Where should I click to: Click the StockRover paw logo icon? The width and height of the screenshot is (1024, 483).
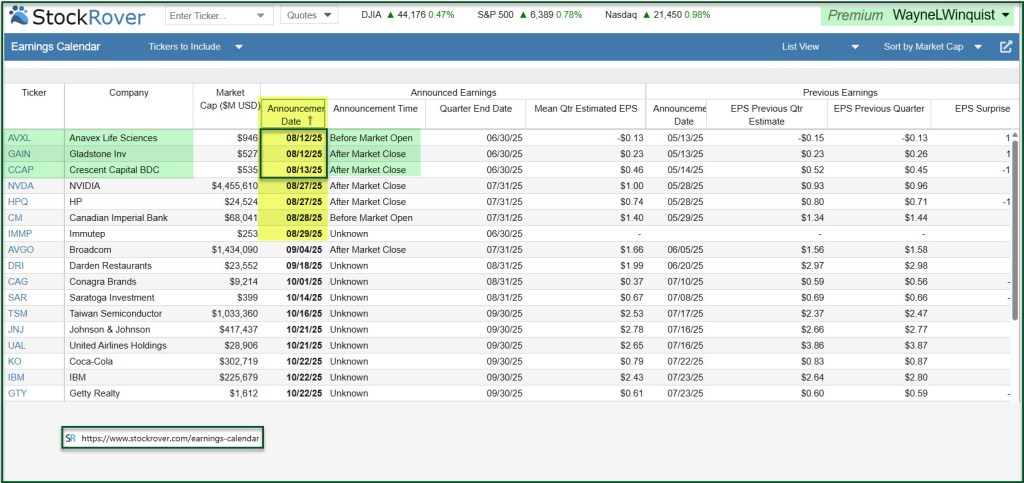click(x=20, y=15)
